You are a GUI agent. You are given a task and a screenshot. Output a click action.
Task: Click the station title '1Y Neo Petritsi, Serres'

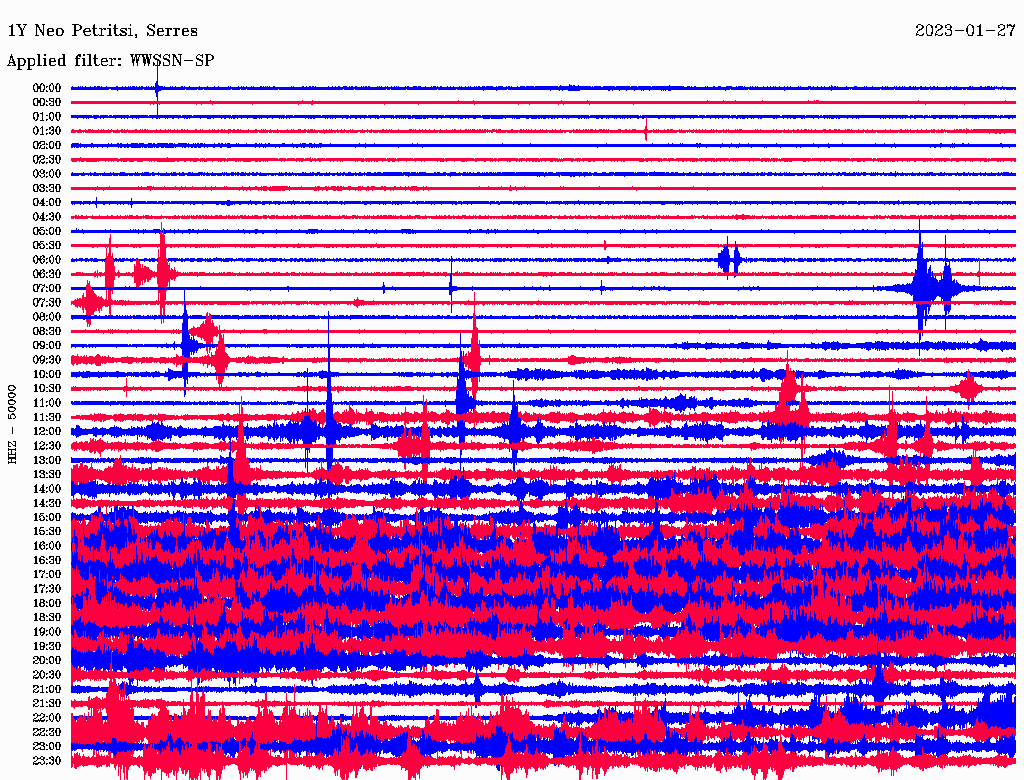tap(102, 31)
